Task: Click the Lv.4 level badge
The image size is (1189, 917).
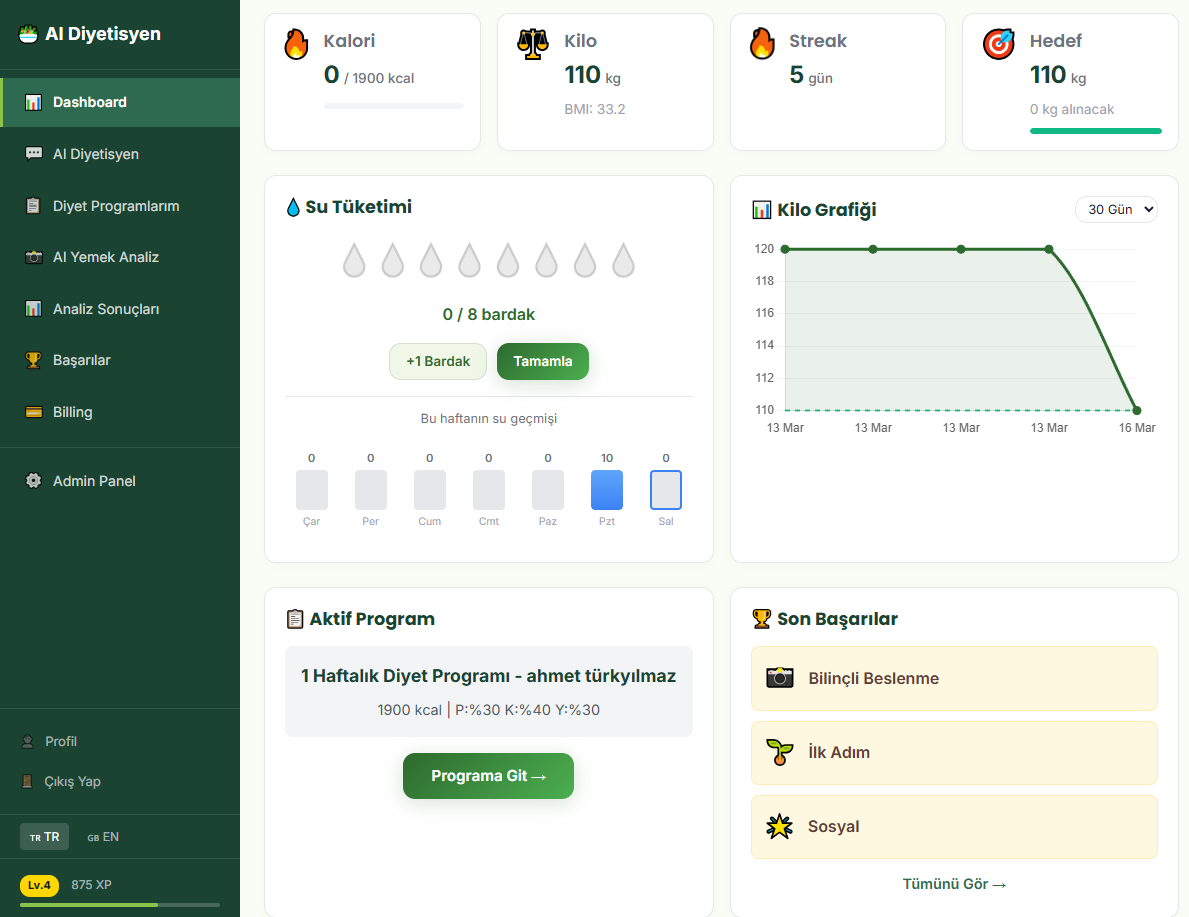Action: click(39, 885)
